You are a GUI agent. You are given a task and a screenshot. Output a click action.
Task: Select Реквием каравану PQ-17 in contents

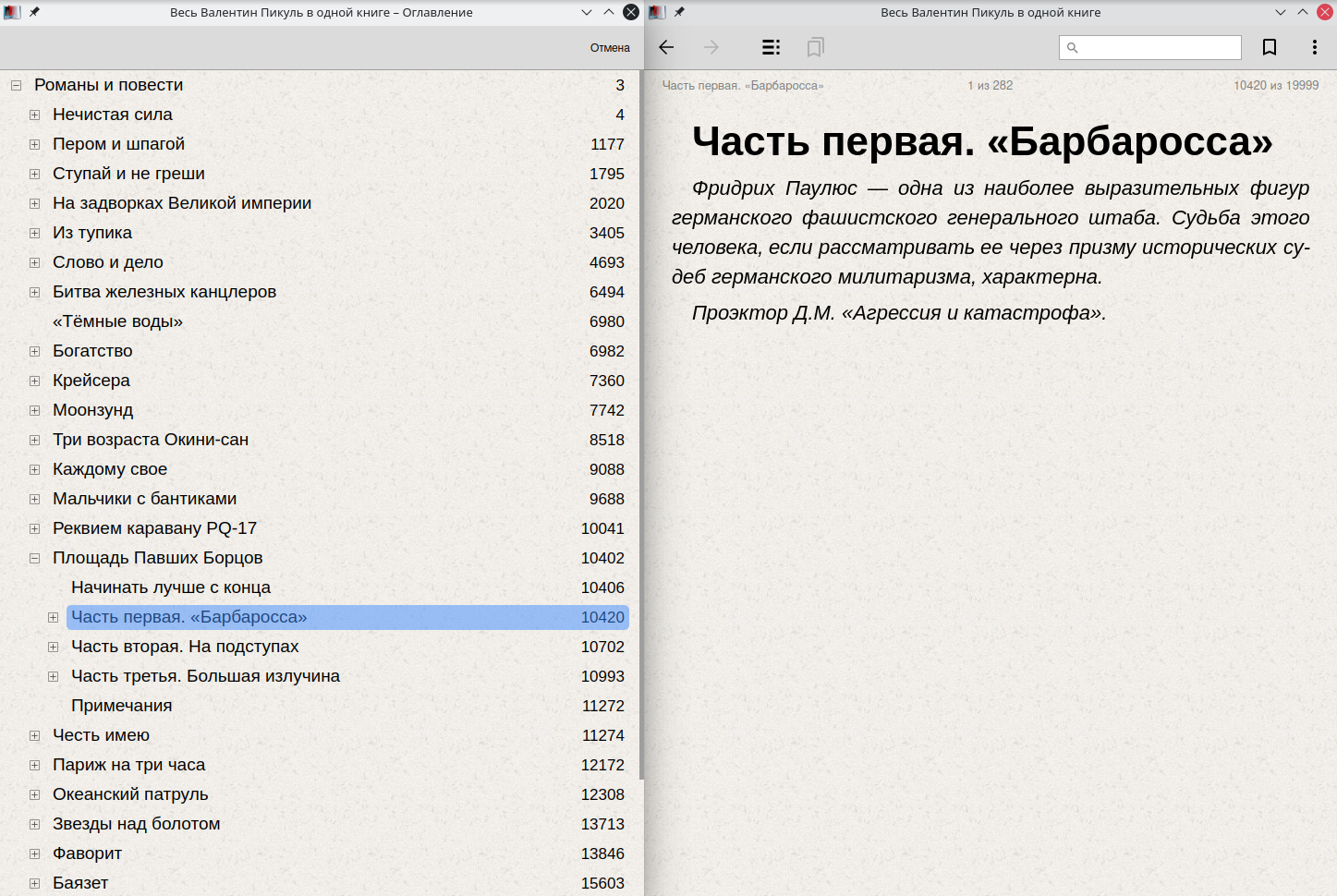(154, 528)
